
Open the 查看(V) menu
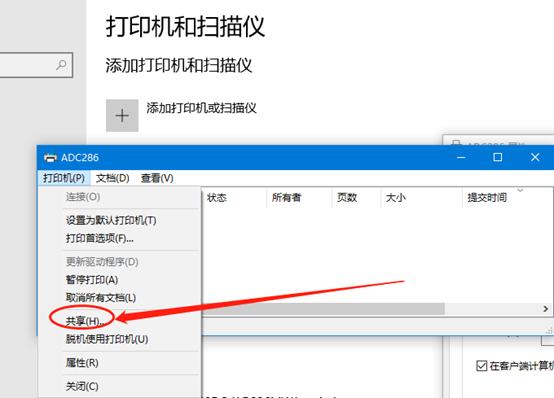pyautogui.click(x=157, y=178)
